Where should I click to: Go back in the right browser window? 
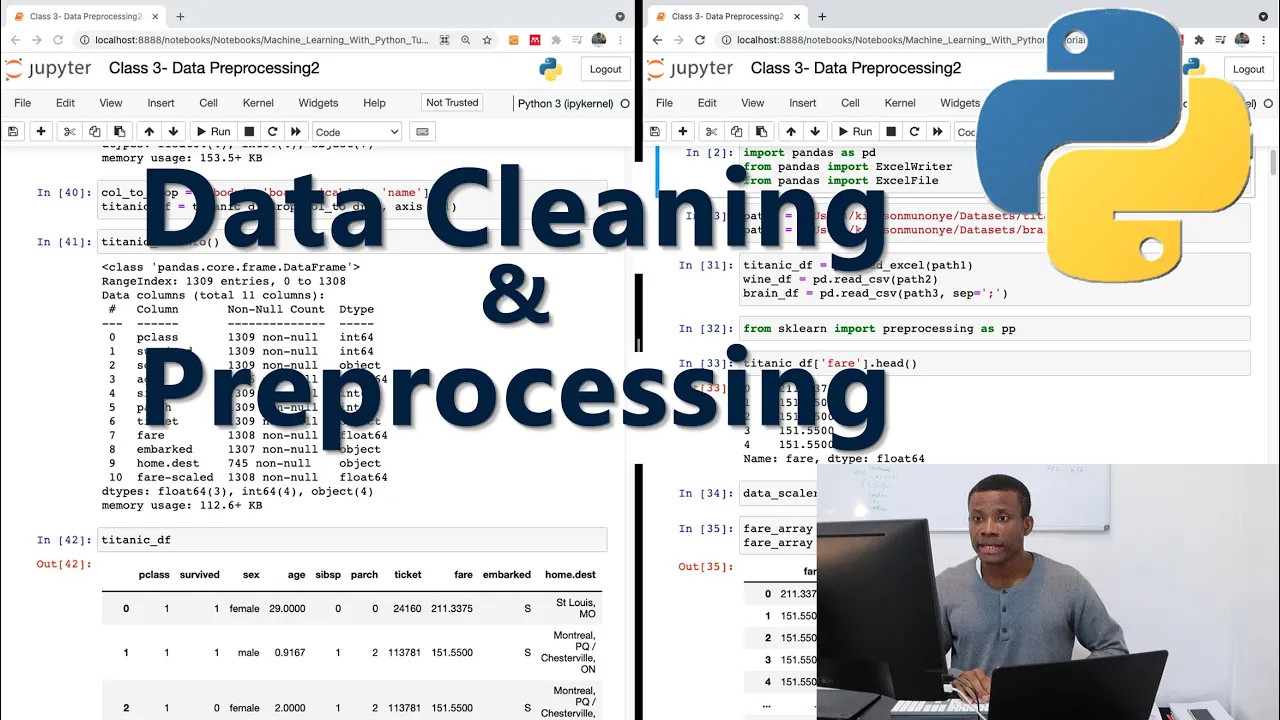[x=657, y=40]
